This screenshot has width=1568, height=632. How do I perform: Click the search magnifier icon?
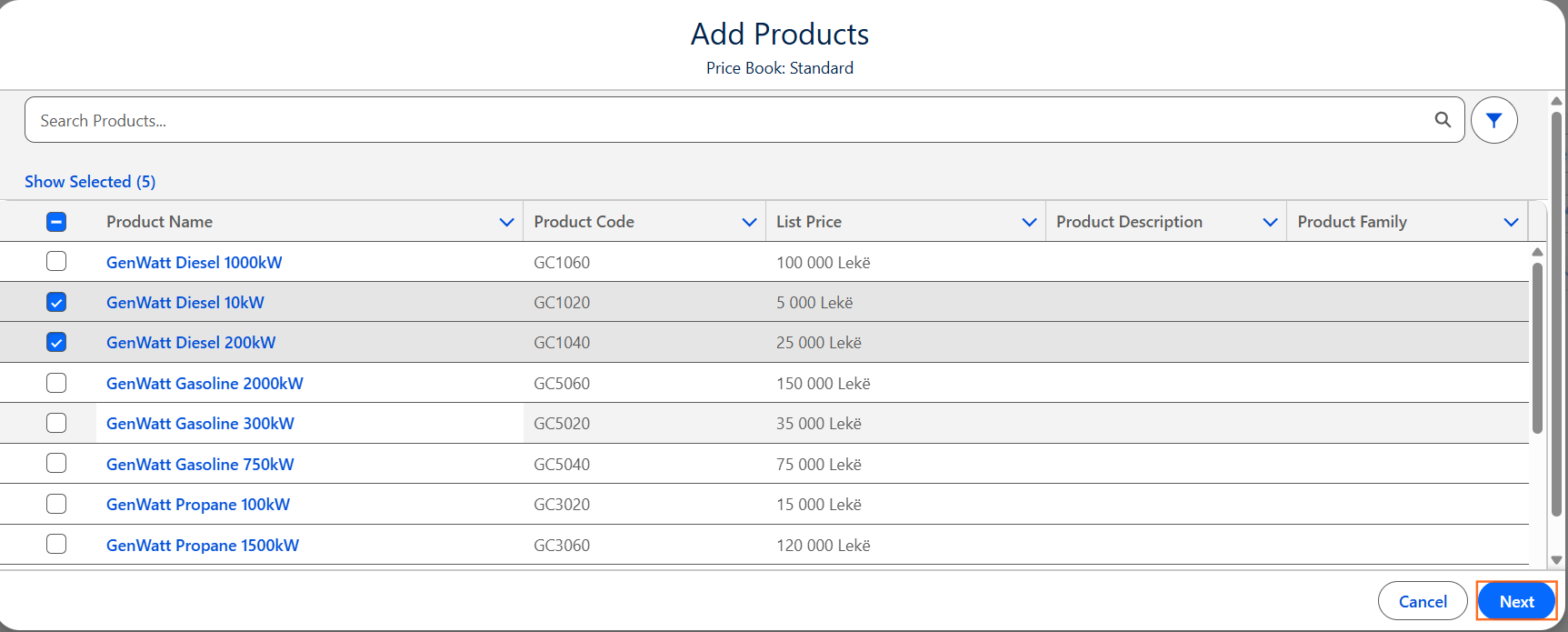click(x=1443, y=119)
